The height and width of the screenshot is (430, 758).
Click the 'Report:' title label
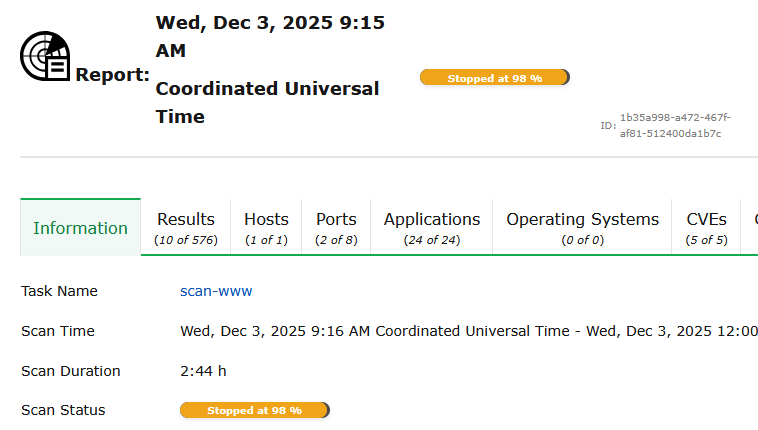pos(113,75)
